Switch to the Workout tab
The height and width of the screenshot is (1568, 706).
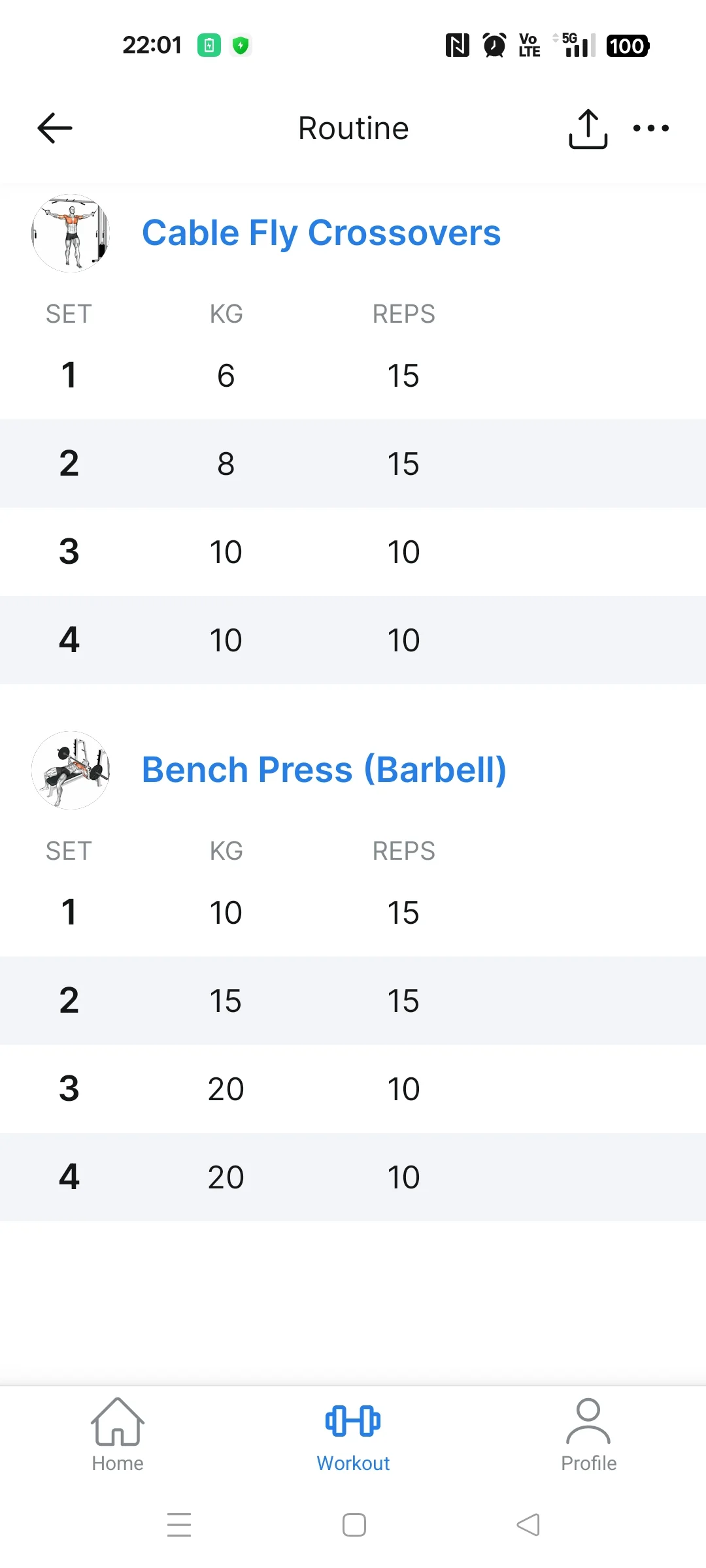(353, 1435)
